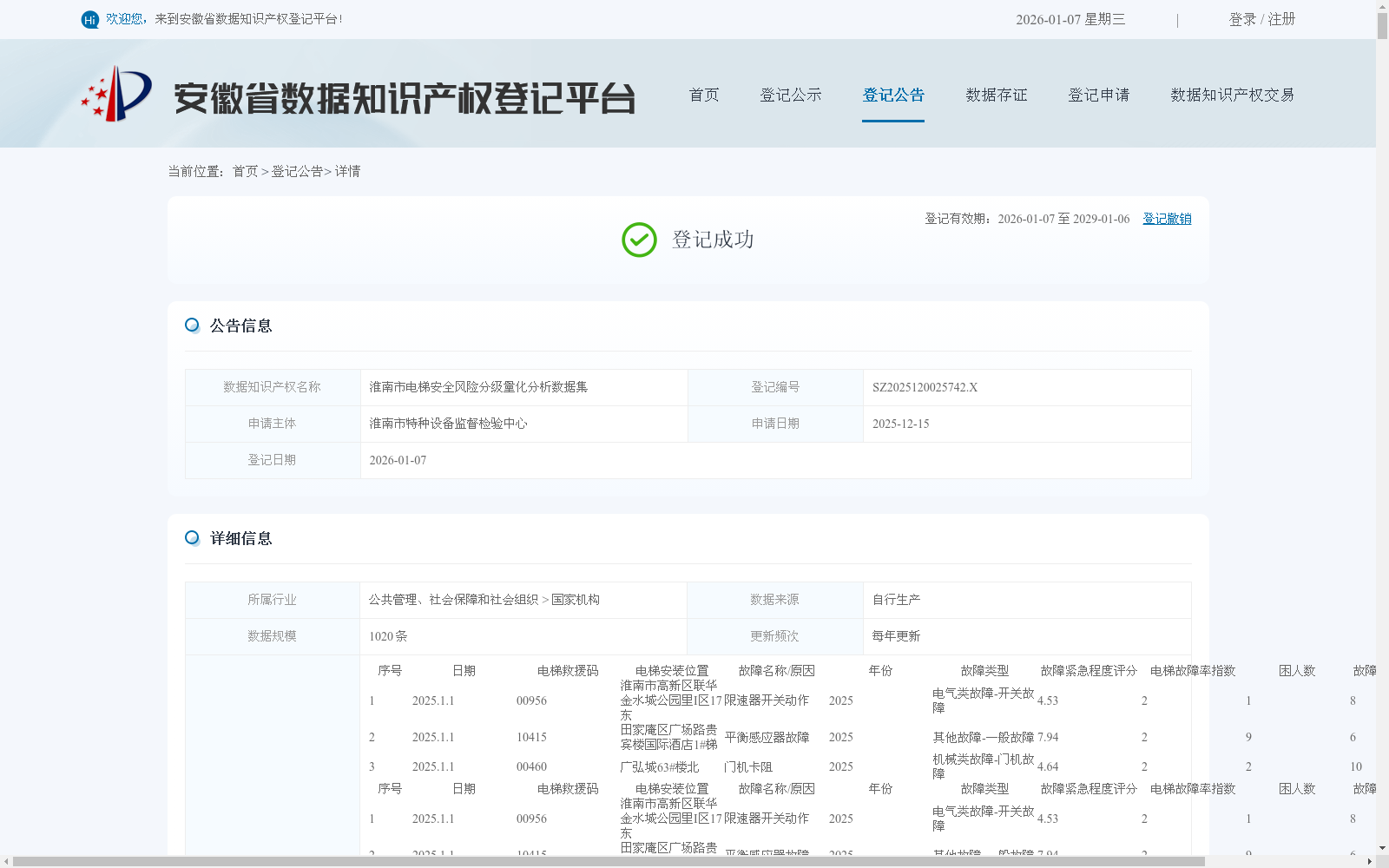Click the vertical scrollbar down arrow

click(x=1382, y=848)
